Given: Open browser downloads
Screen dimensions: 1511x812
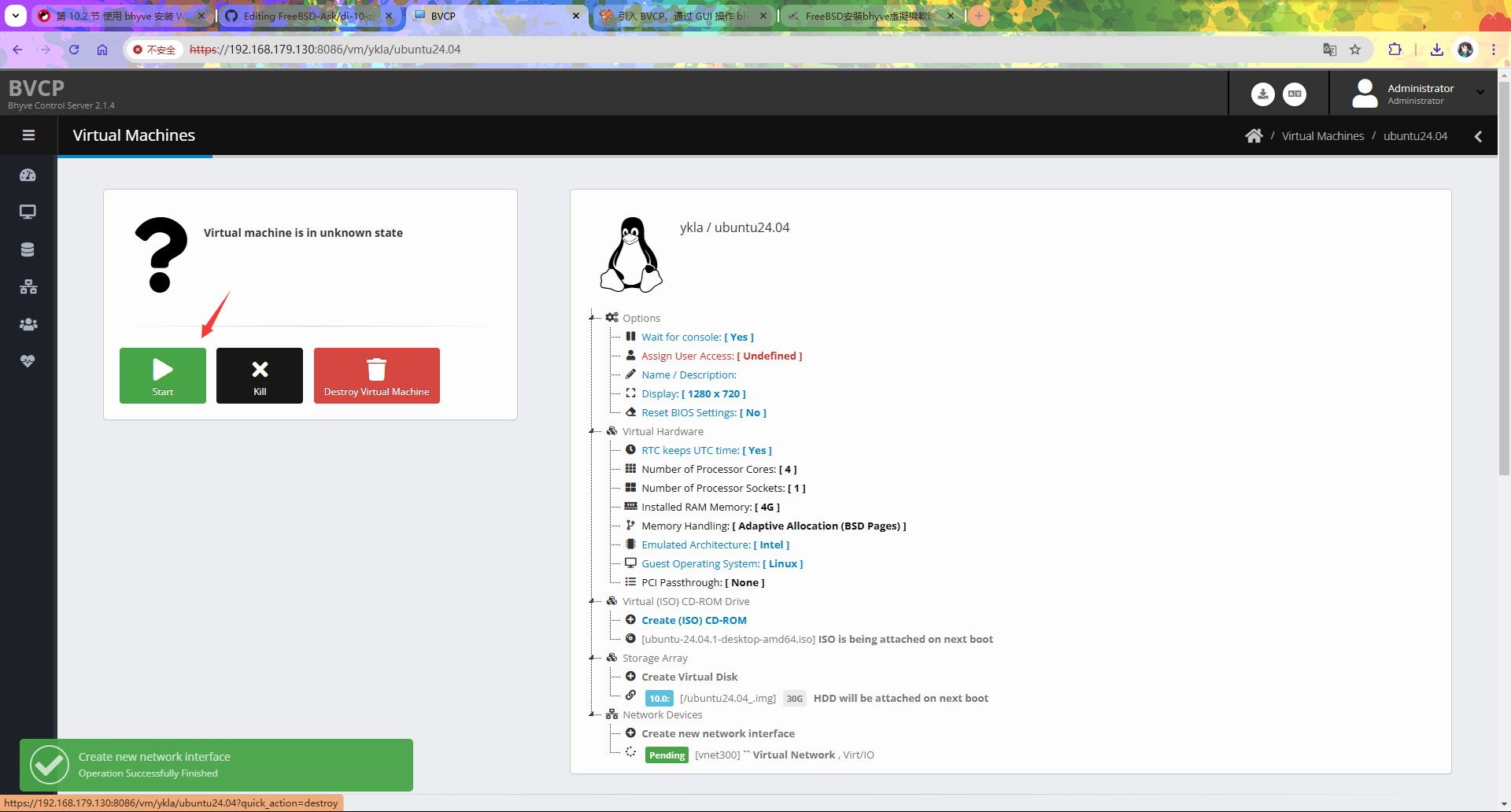Looking at the screenshot, I should [x=1437, y=50].
